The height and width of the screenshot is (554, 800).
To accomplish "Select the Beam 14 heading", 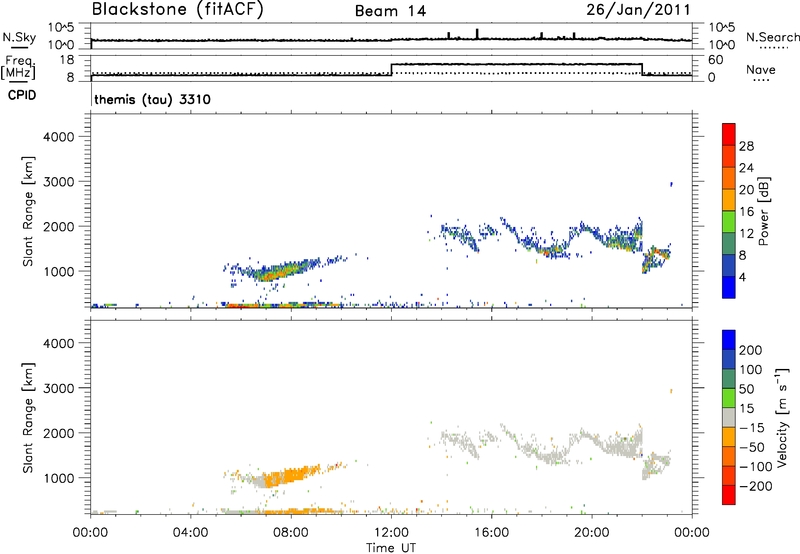I will [390, 11].
